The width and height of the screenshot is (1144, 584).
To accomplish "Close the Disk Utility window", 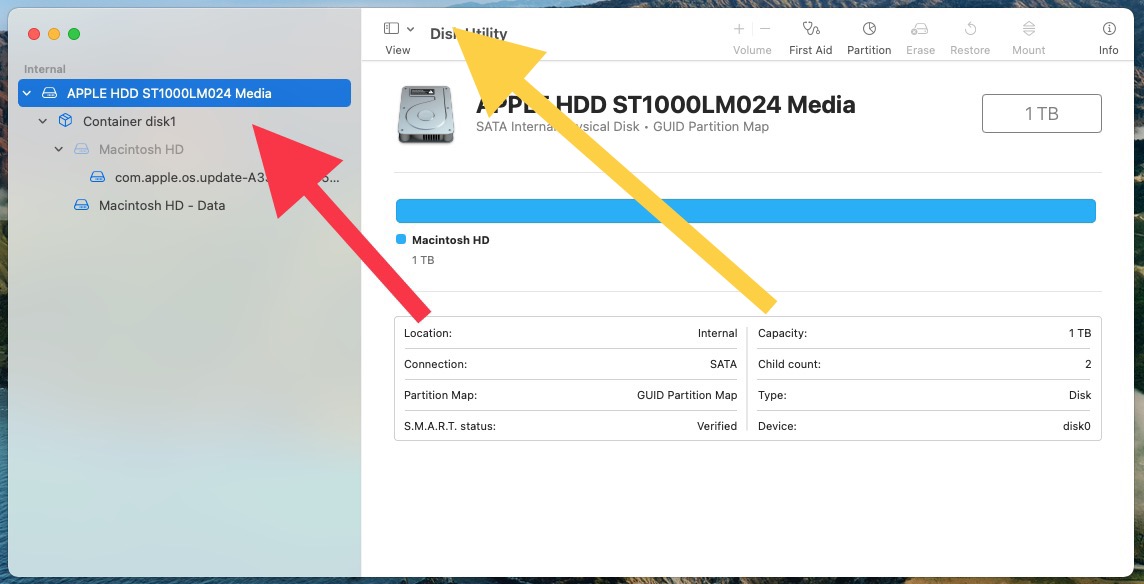I will click(34, 34).
